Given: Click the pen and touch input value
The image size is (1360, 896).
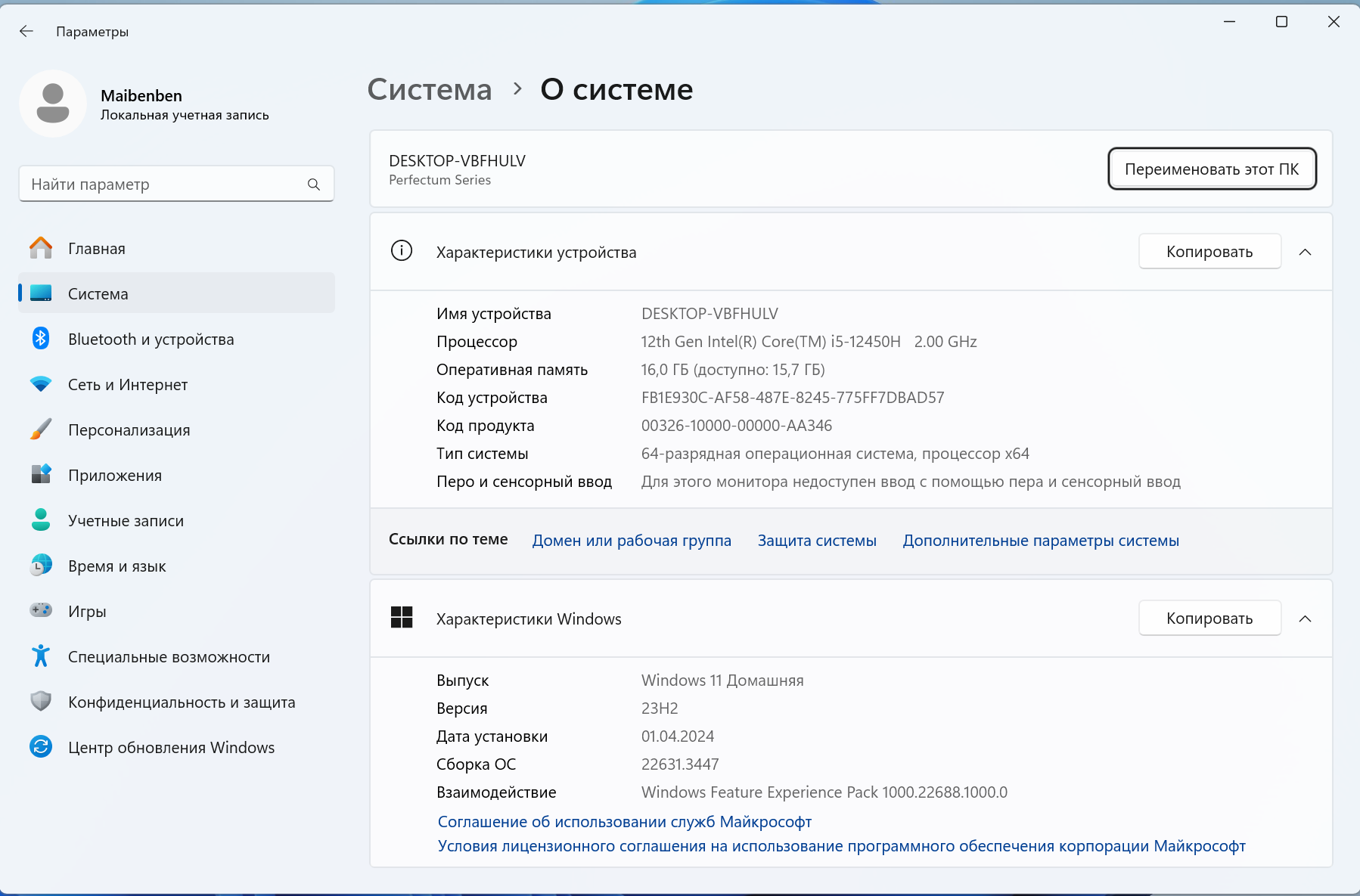Looking at the screenshot, I should tap(911, 482).
